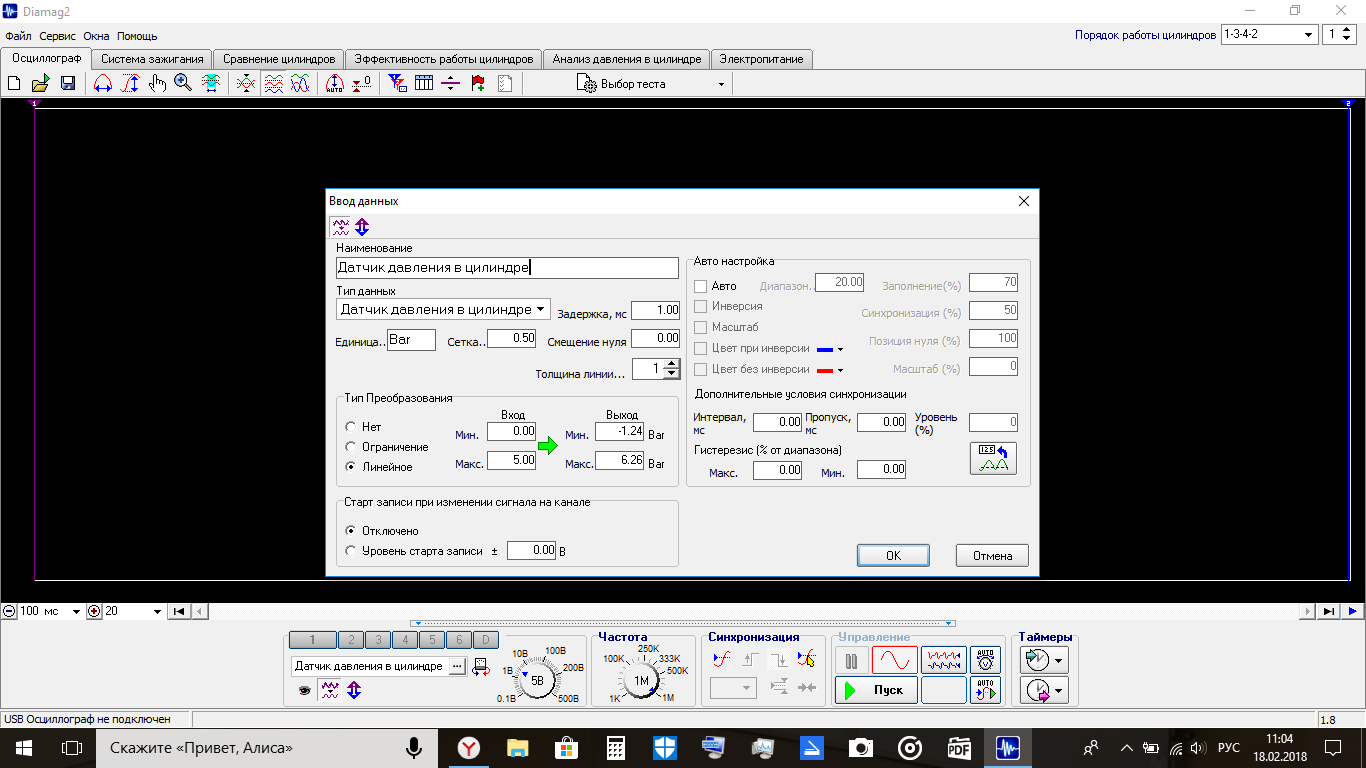1366x768 pixels.
Task: Toggle the Масштаб checkbox
Action: 700,327
